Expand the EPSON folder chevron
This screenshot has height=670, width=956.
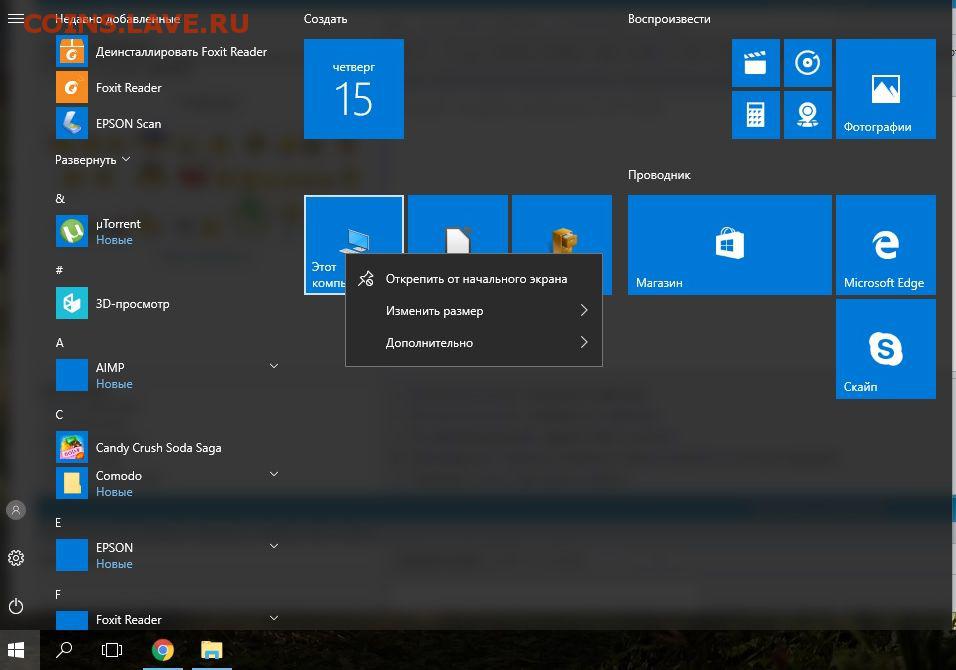(274, 546)
